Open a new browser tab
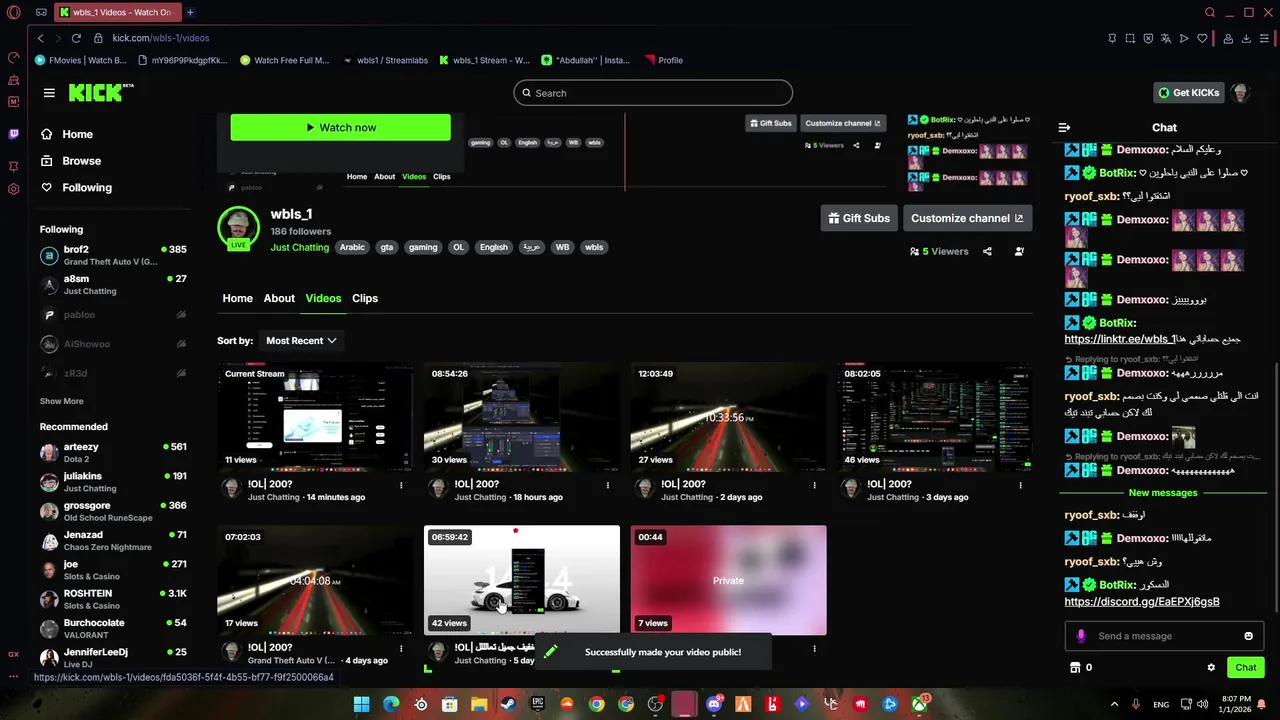 pos(190,13)
